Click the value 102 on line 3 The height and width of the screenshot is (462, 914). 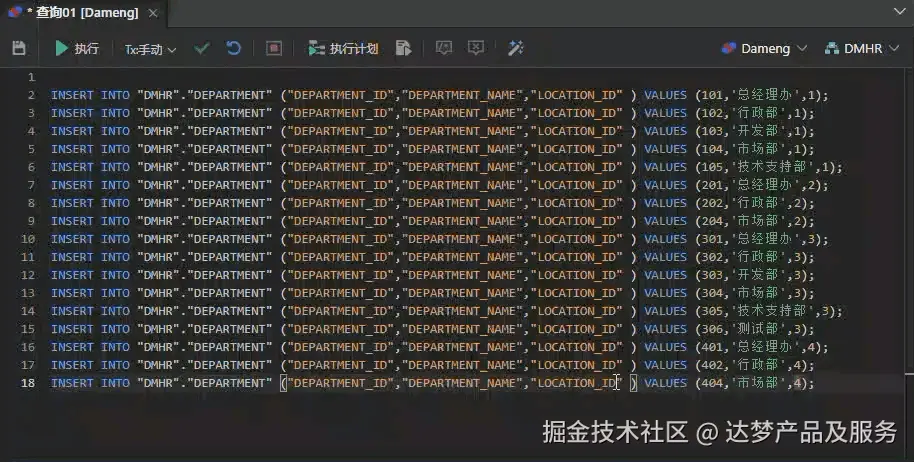[x=712, y=113]
